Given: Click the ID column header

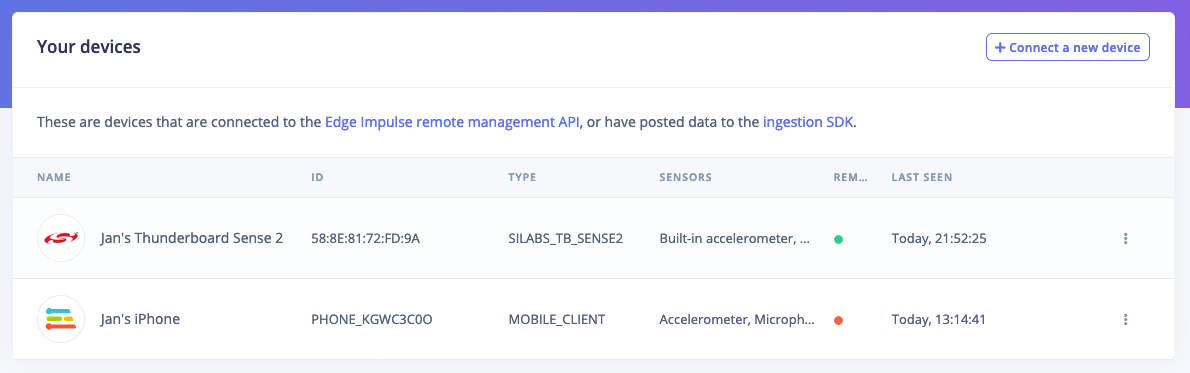Looking at the screenshot, I should tap(317, 177).
